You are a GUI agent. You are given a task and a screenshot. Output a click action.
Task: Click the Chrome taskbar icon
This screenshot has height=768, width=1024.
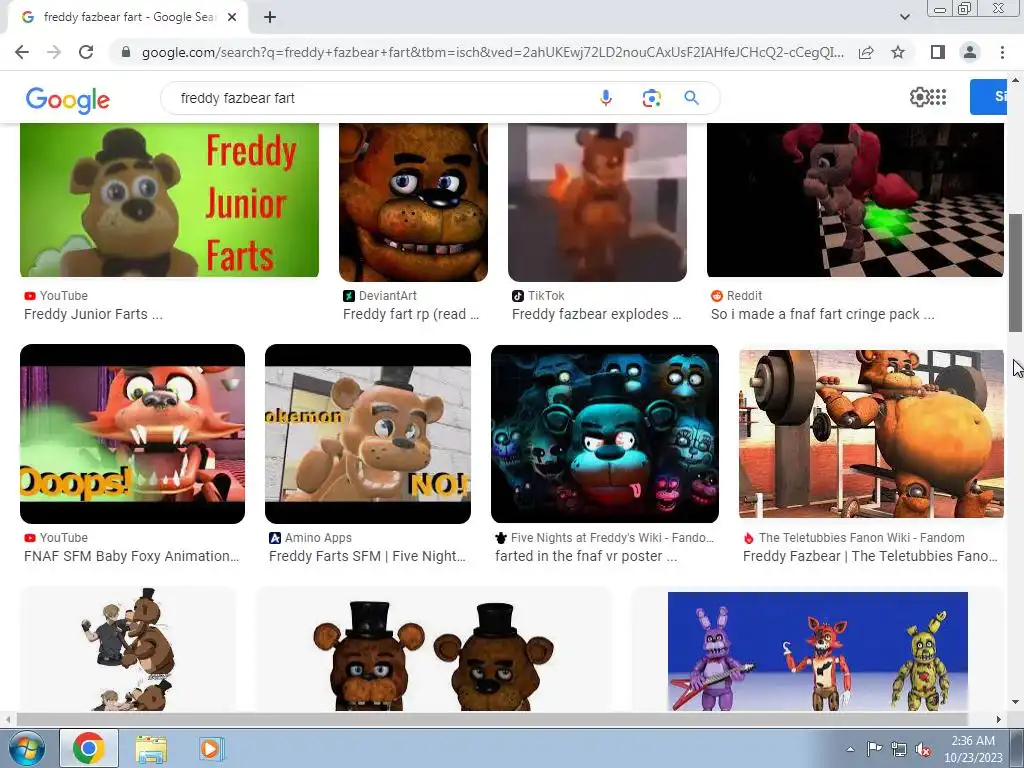(89, 748)
